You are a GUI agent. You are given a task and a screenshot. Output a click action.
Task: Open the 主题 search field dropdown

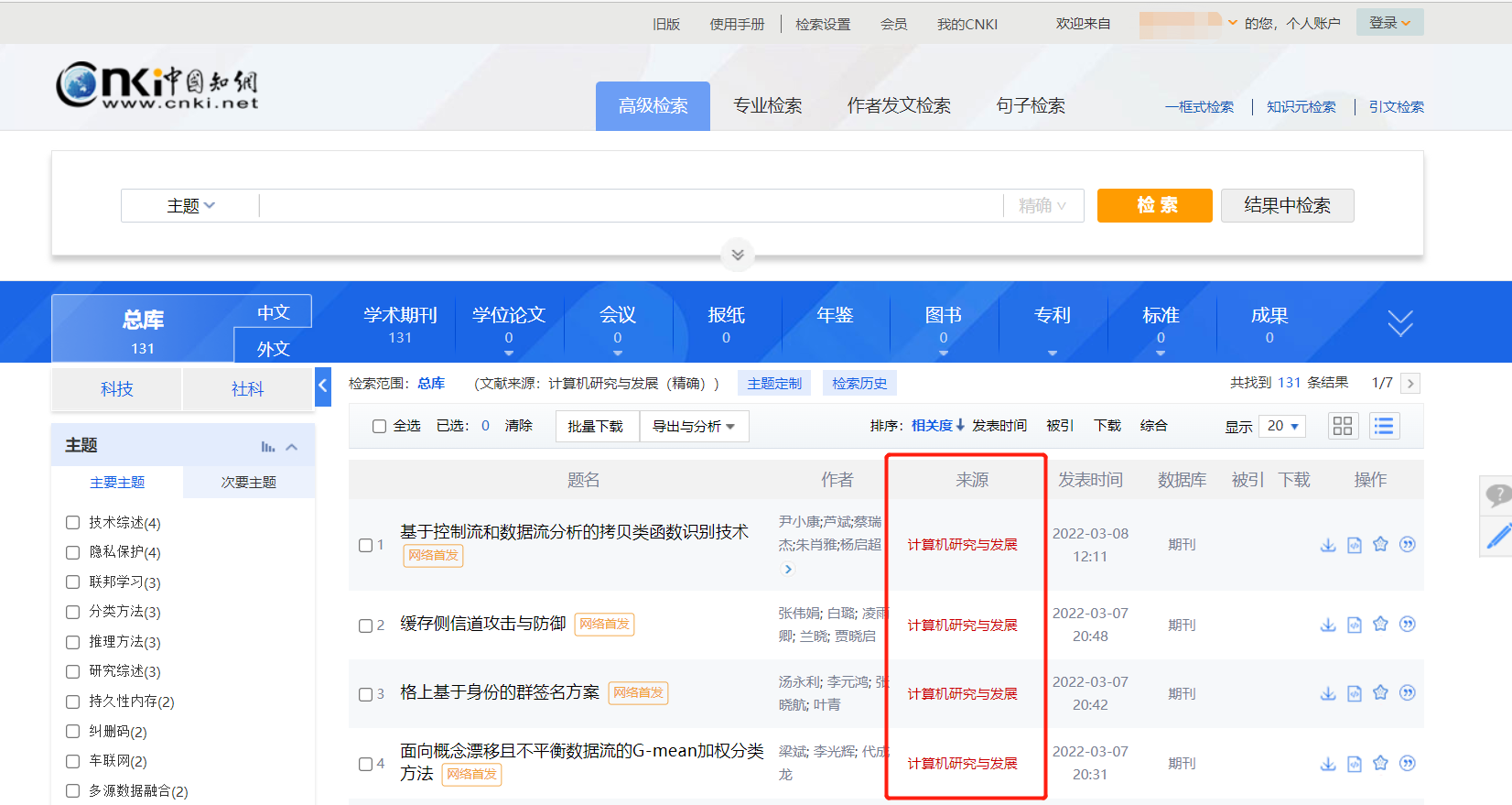190,206
